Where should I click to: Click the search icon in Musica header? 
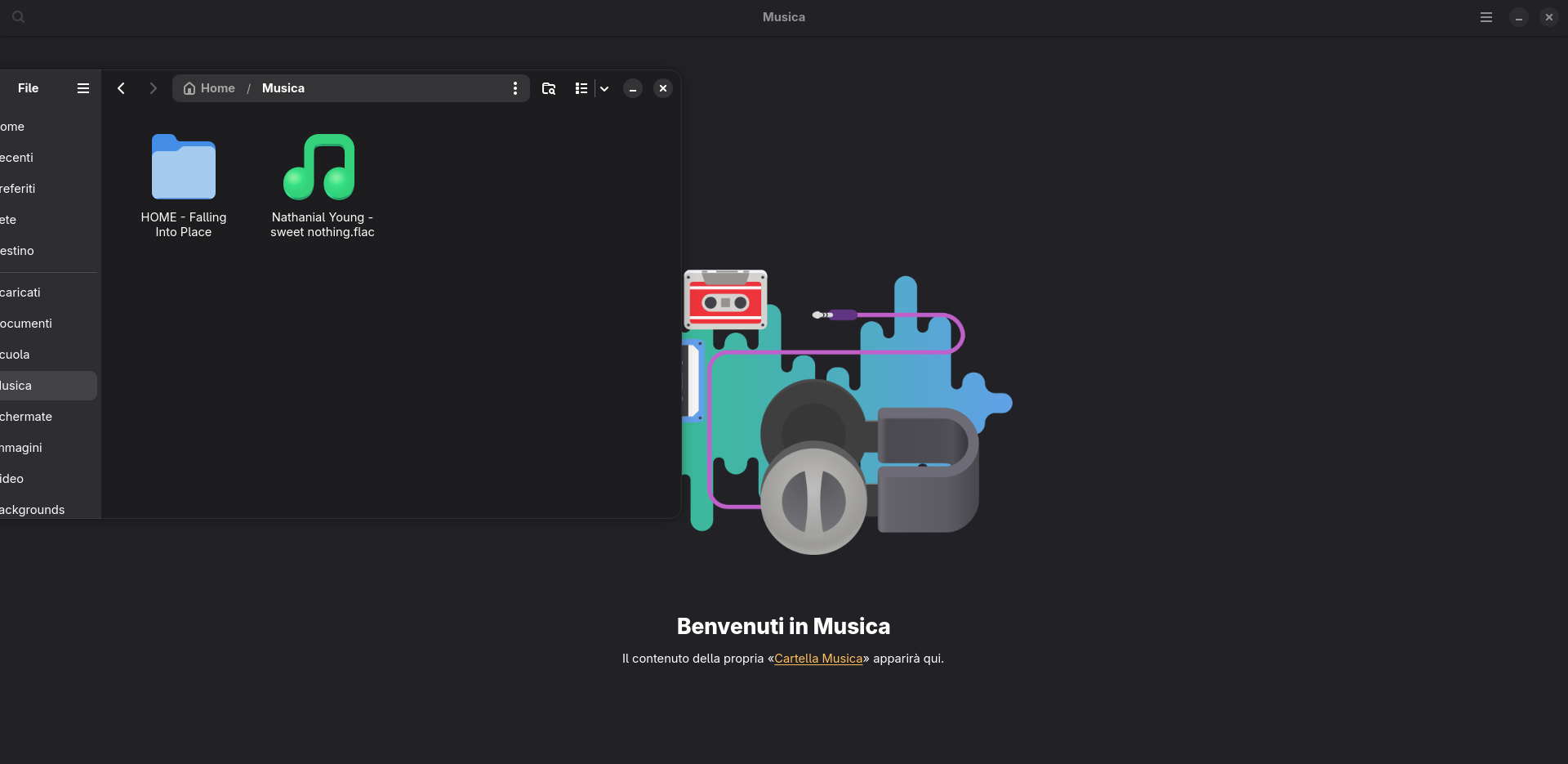click(x=18, y=16)
